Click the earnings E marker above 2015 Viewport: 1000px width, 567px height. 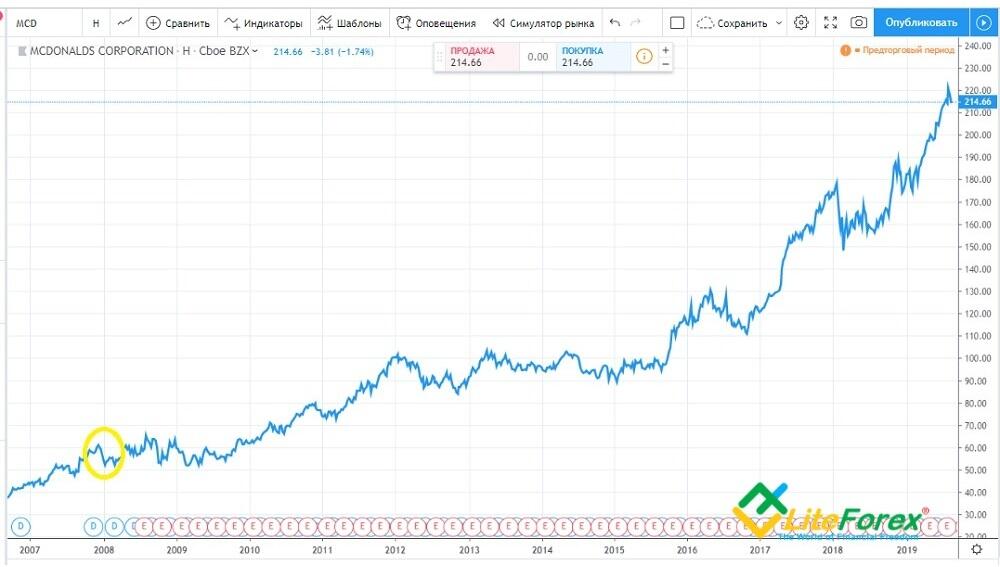[619, 526]
